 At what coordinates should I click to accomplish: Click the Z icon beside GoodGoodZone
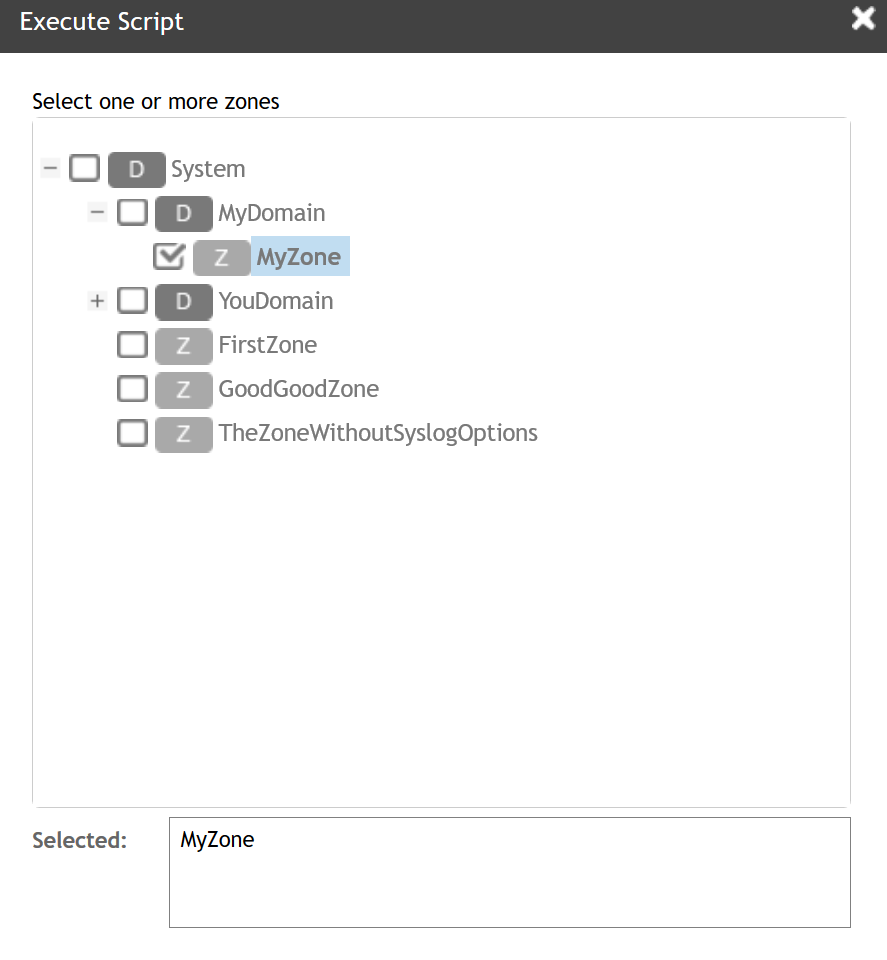point(183,389)
